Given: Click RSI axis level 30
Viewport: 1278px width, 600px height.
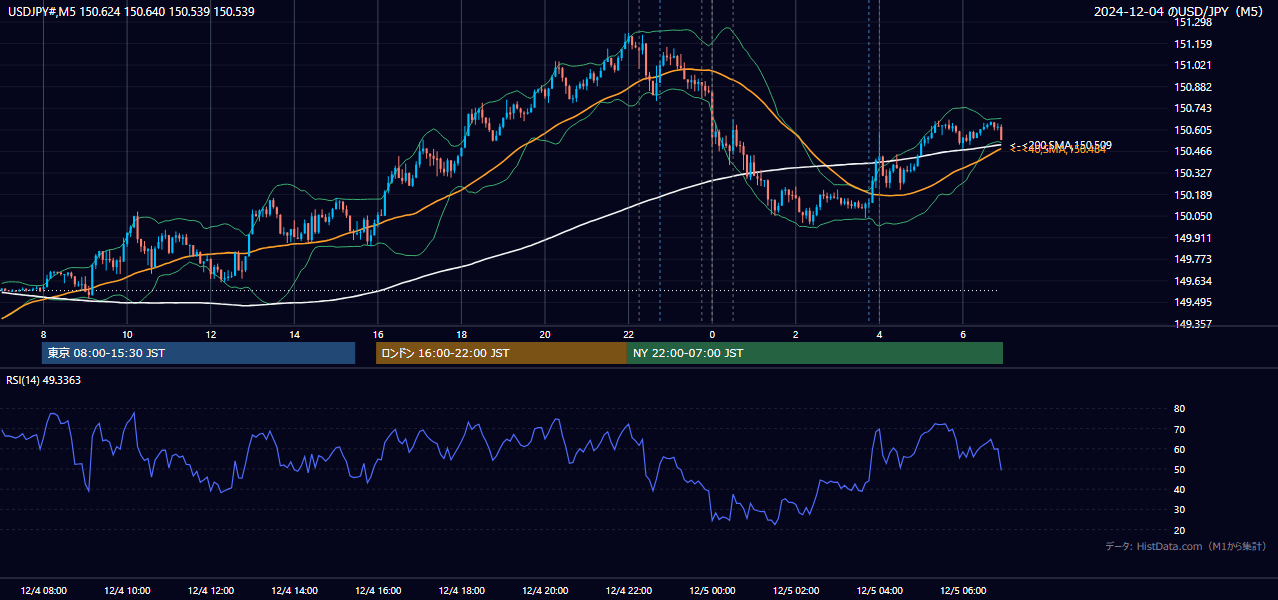Looking at the screenshot, I should (x=1180, y=510).
